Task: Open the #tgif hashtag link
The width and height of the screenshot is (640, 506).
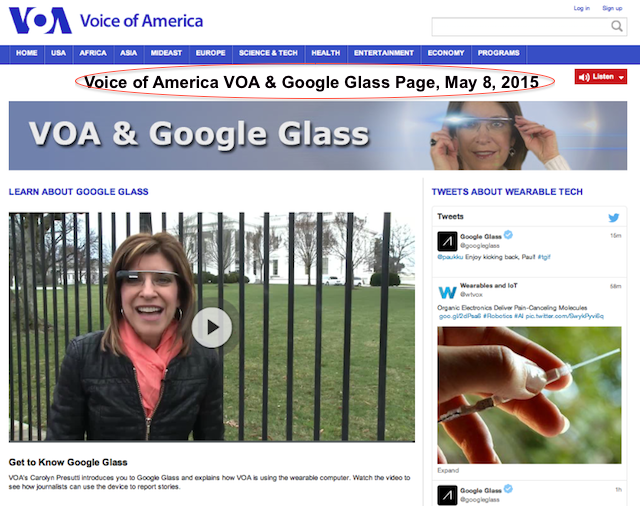Action: [544, 257]
